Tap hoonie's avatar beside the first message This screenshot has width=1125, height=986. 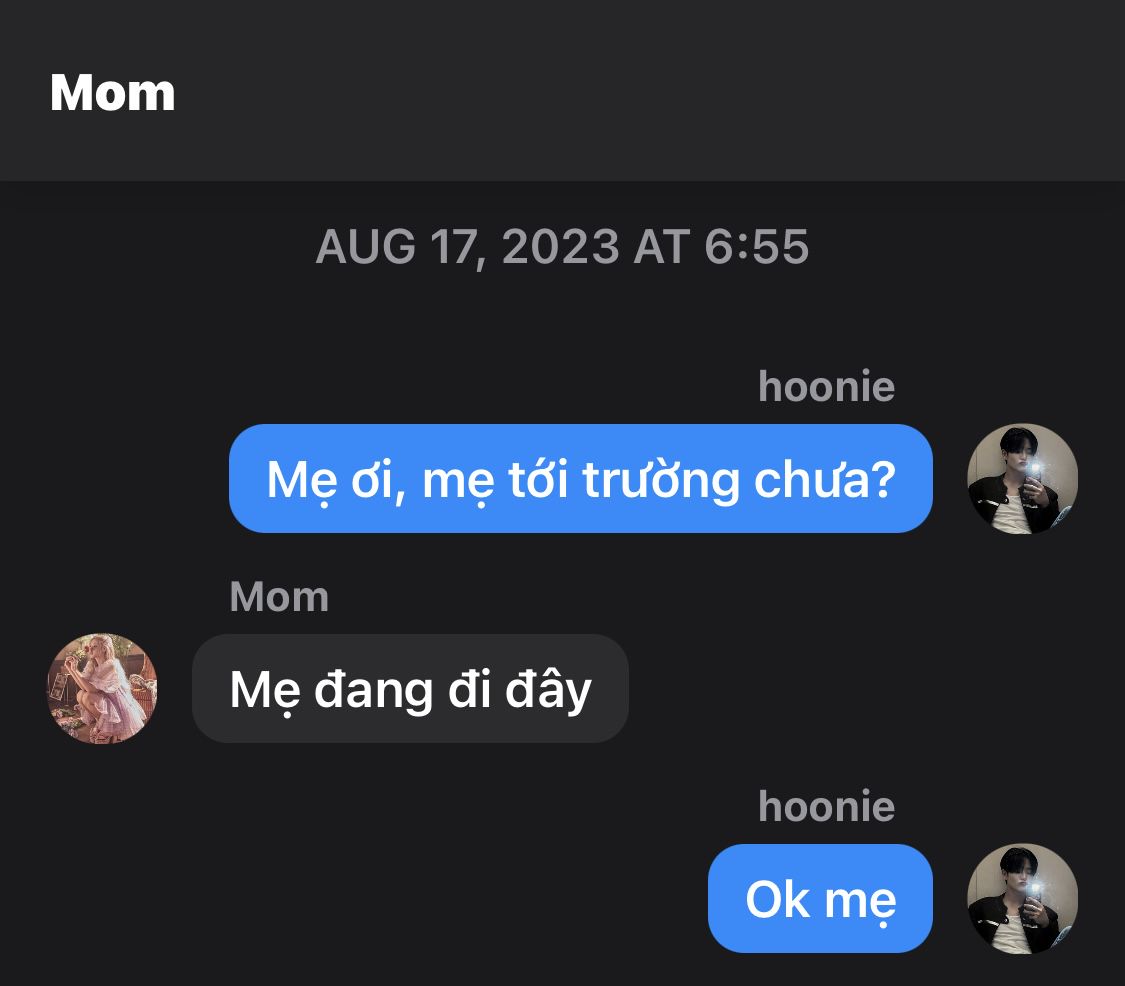[1022, 479]
